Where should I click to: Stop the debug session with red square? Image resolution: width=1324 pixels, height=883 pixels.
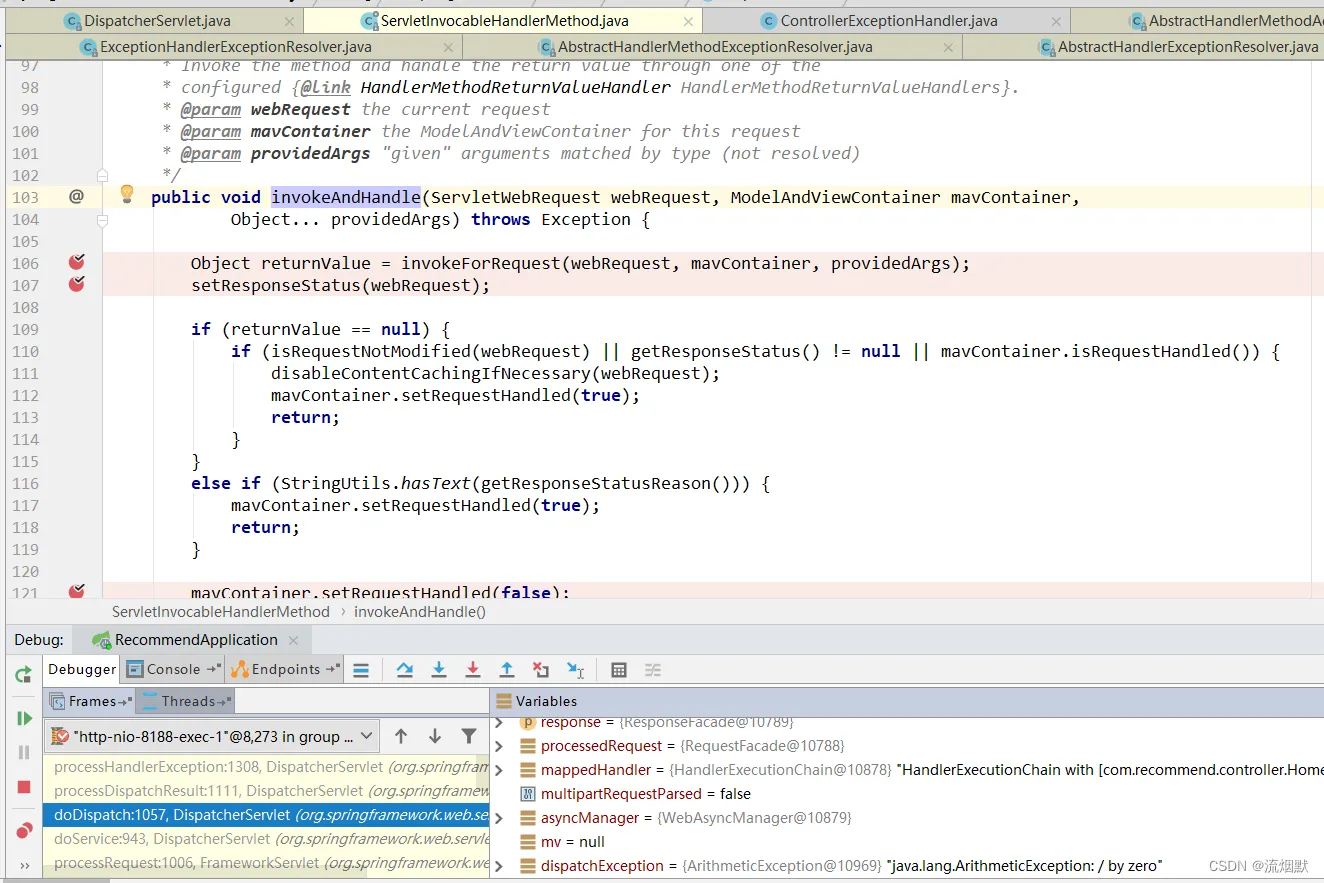click(x=24, y=787)
